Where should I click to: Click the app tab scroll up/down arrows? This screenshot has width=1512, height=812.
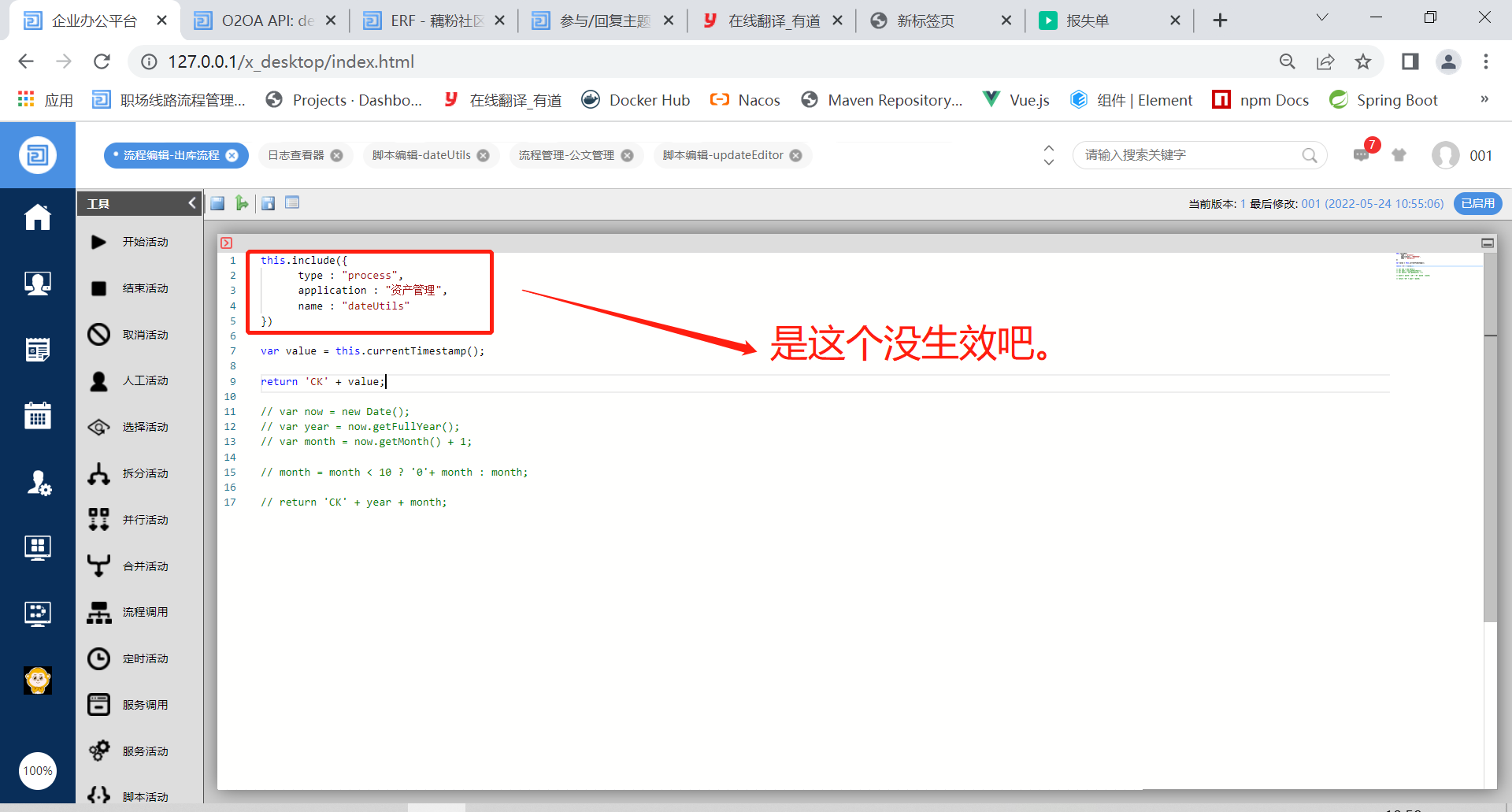[1048, 155]
